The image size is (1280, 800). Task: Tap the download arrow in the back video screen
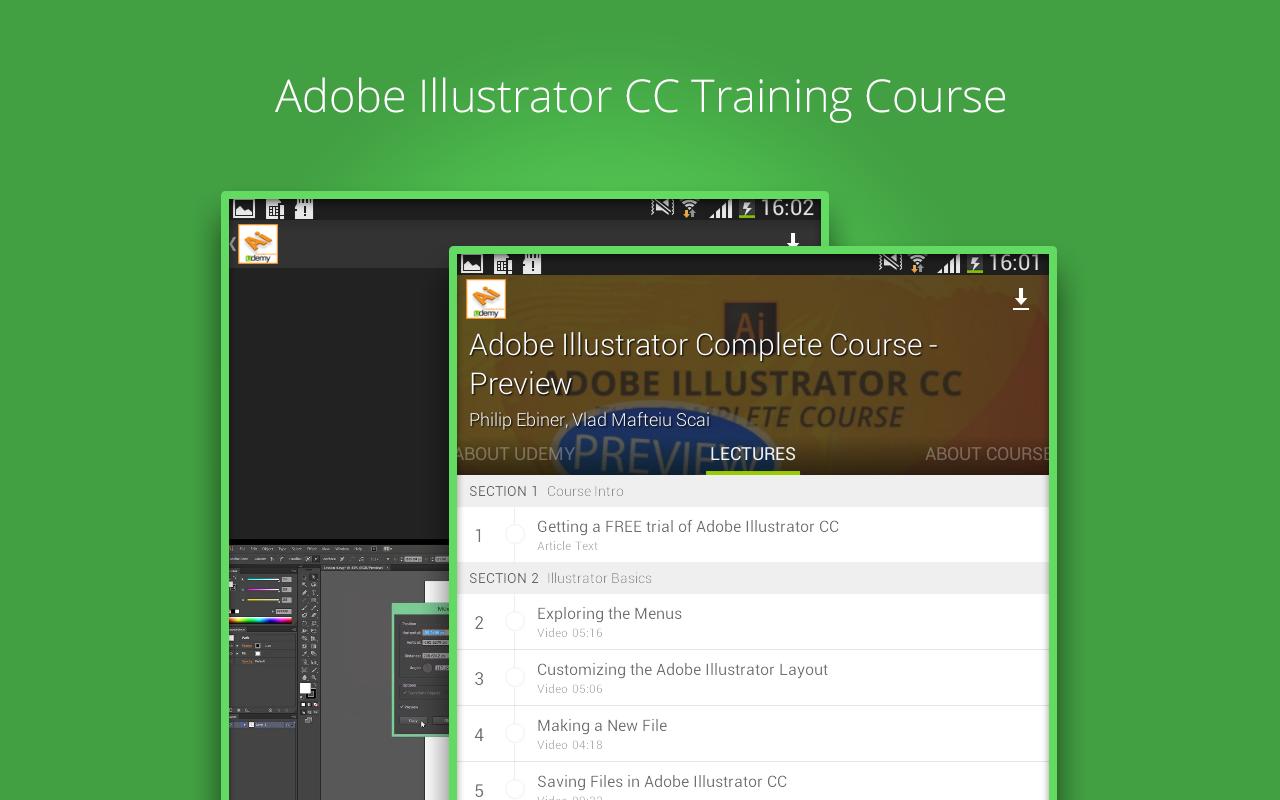point(793,241)
